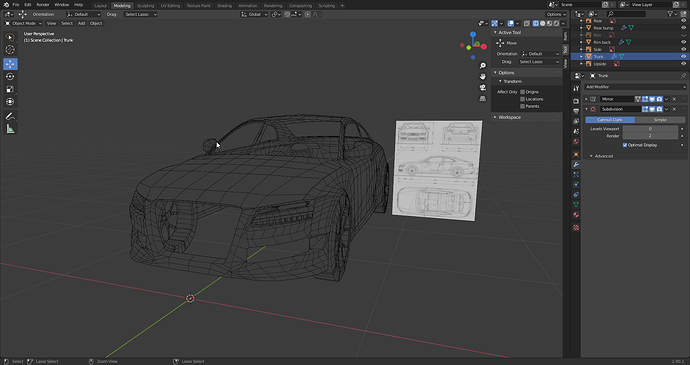Enable the Locations checkbox

522,99
